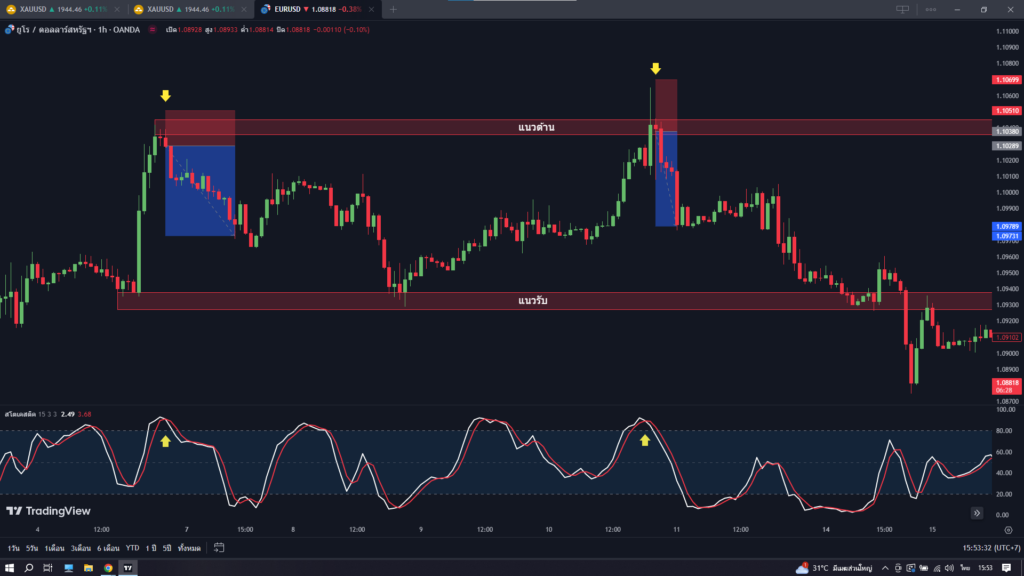
Task: Click the layout monitor icon in title bar
Action: click(902, 9)
